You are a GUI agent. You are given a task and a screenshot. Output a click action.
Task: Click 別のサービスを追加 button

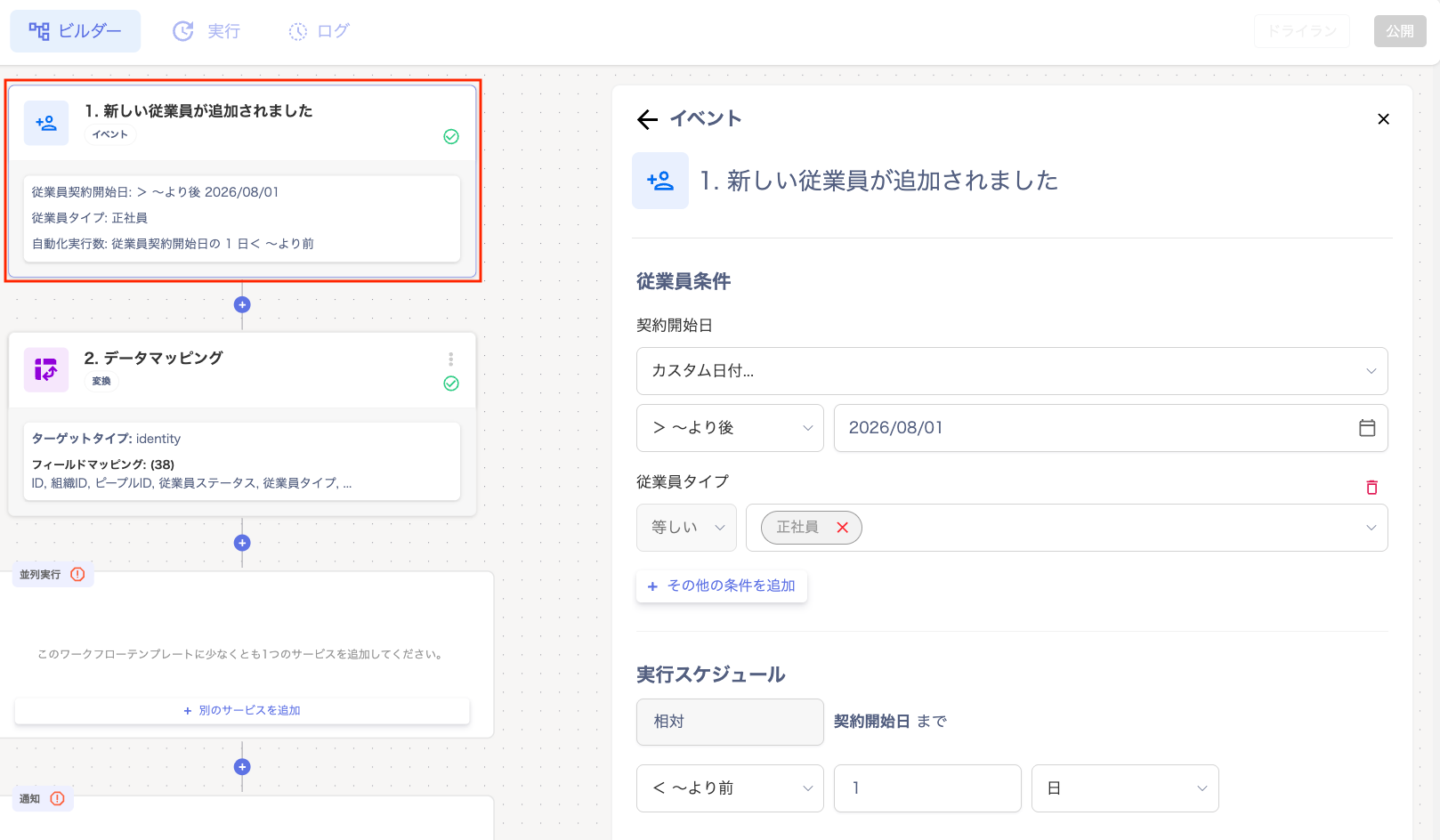pyautogui.click(x=242, y=710)
